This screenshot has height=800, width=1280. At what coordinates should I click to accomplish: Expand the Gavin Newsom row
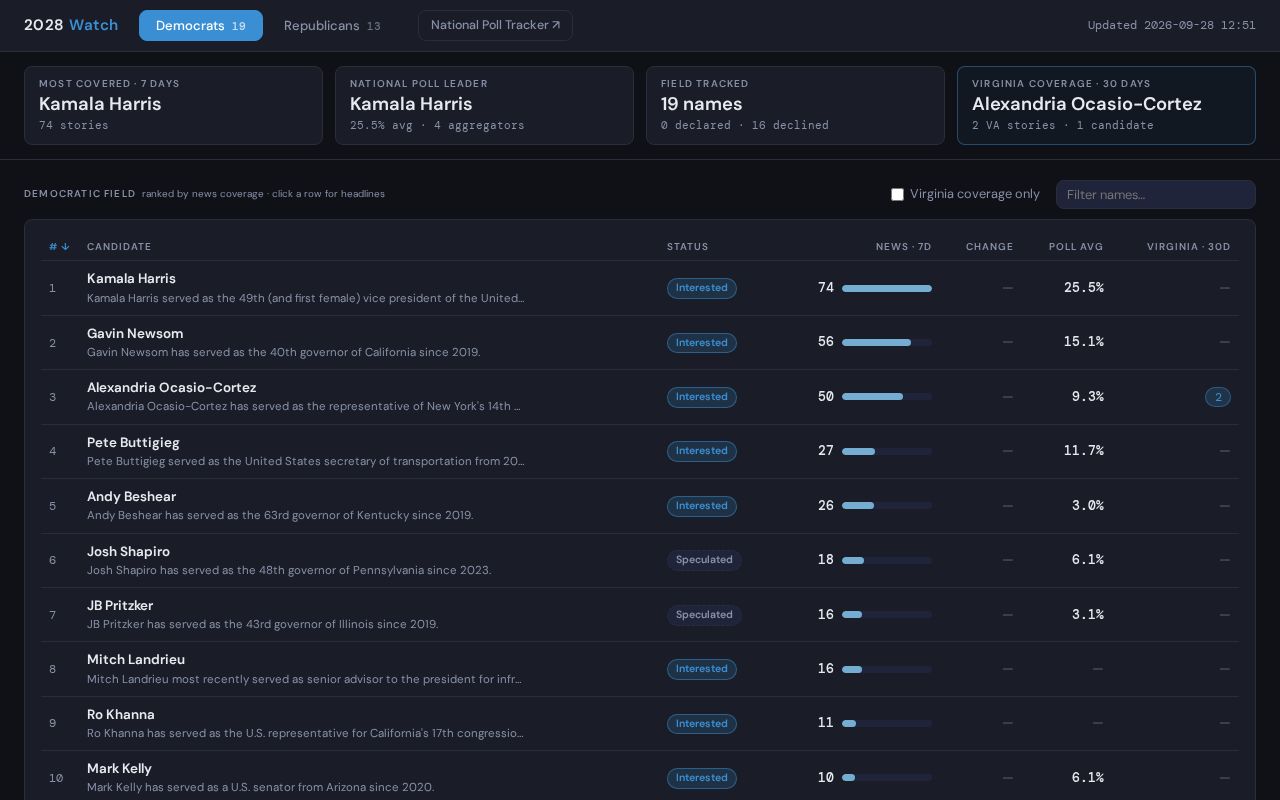[x=640, y=342]
